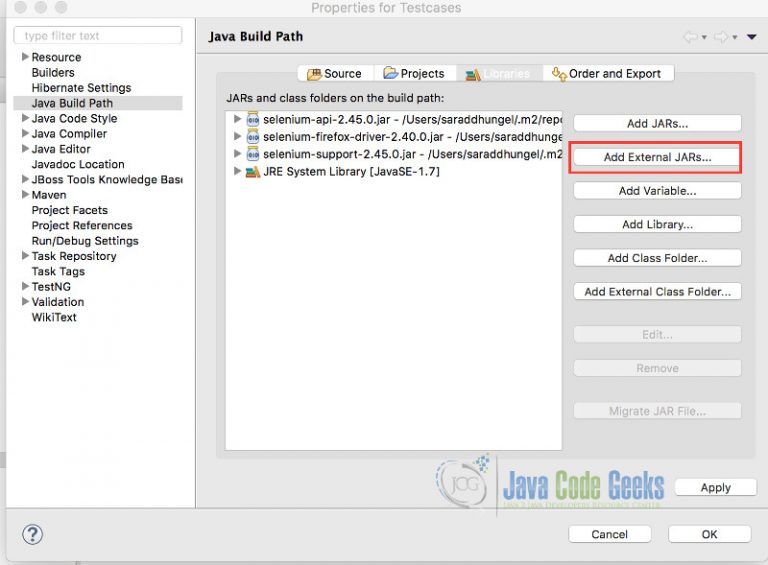Select the selenium-api-2.45.0.jar row text
Viewport: 768px width, 565px height.
413,119
